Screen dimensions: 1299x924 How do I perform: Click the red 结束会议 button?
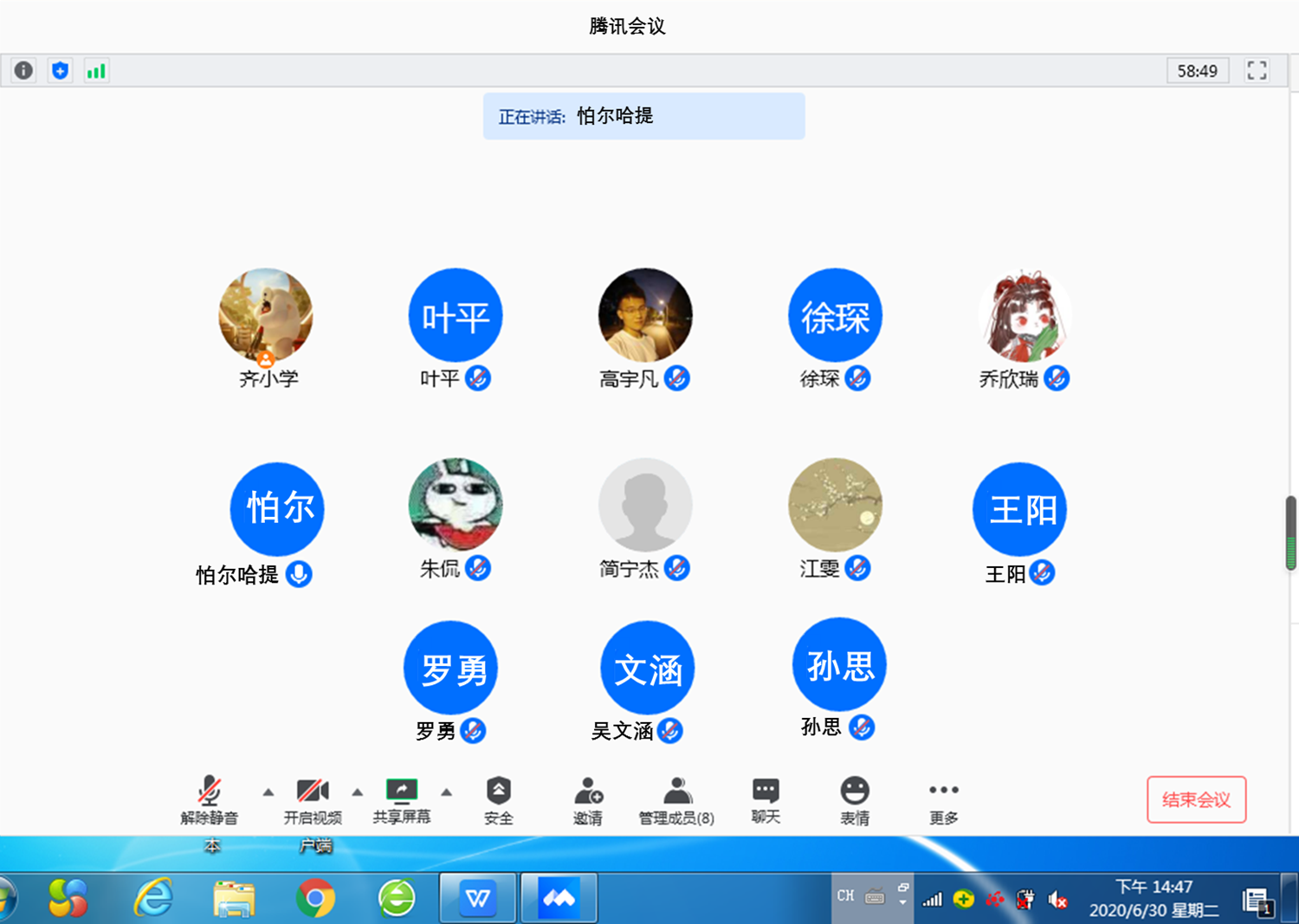pyautogui.click(x=1196, y=799)
